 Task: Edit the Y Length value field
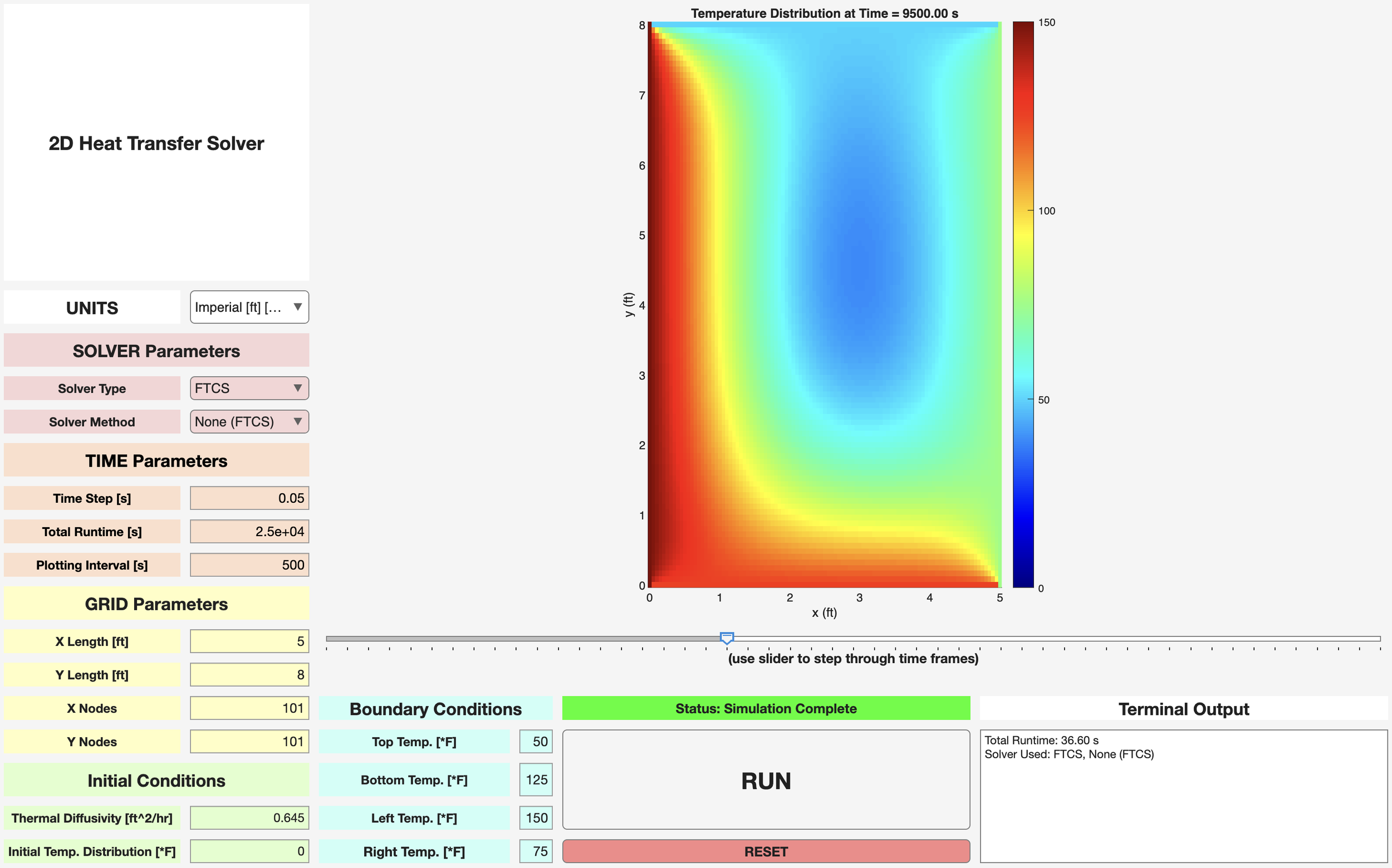point(249,675)
